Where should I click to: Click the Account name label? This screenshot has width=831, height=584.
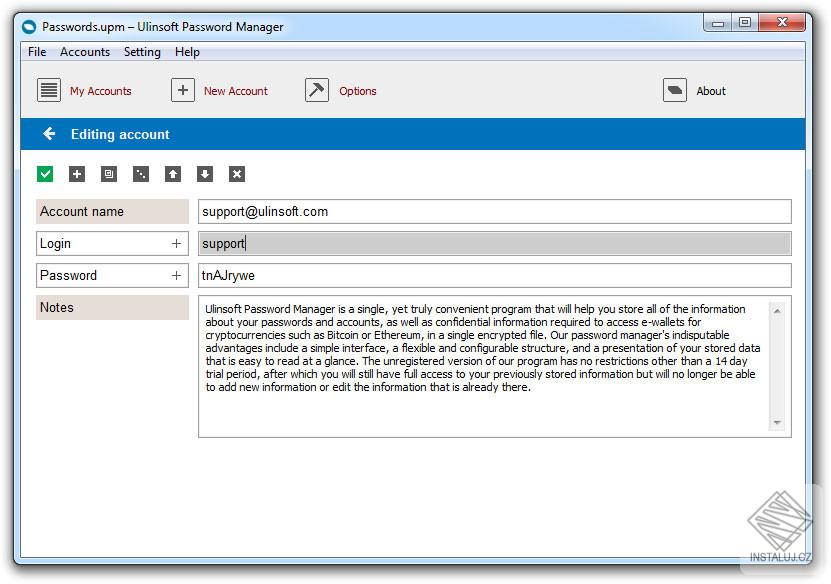click(112, 211)
